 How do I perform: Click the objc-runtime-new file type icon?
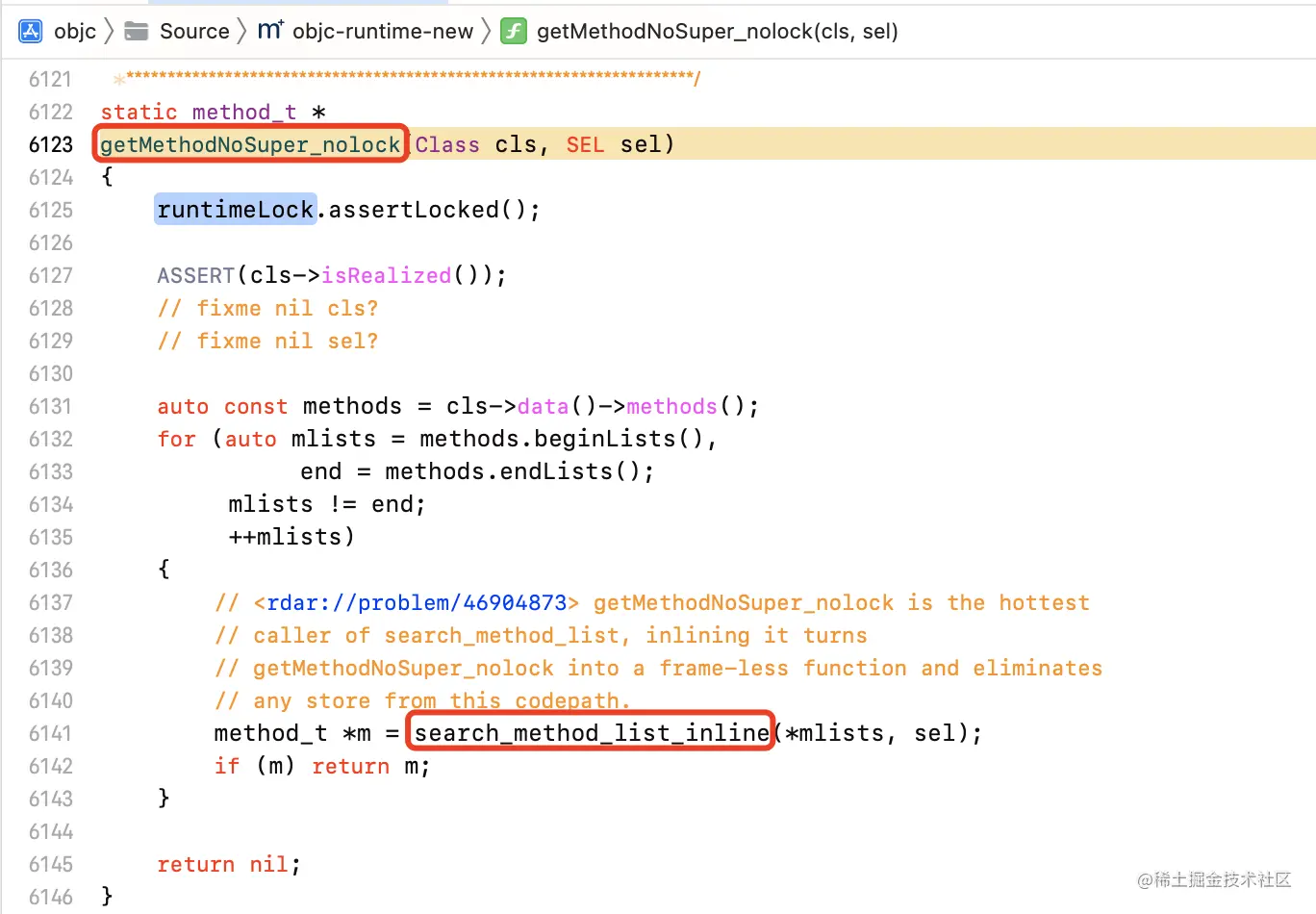pyautogui.click(x=270, y=31)
